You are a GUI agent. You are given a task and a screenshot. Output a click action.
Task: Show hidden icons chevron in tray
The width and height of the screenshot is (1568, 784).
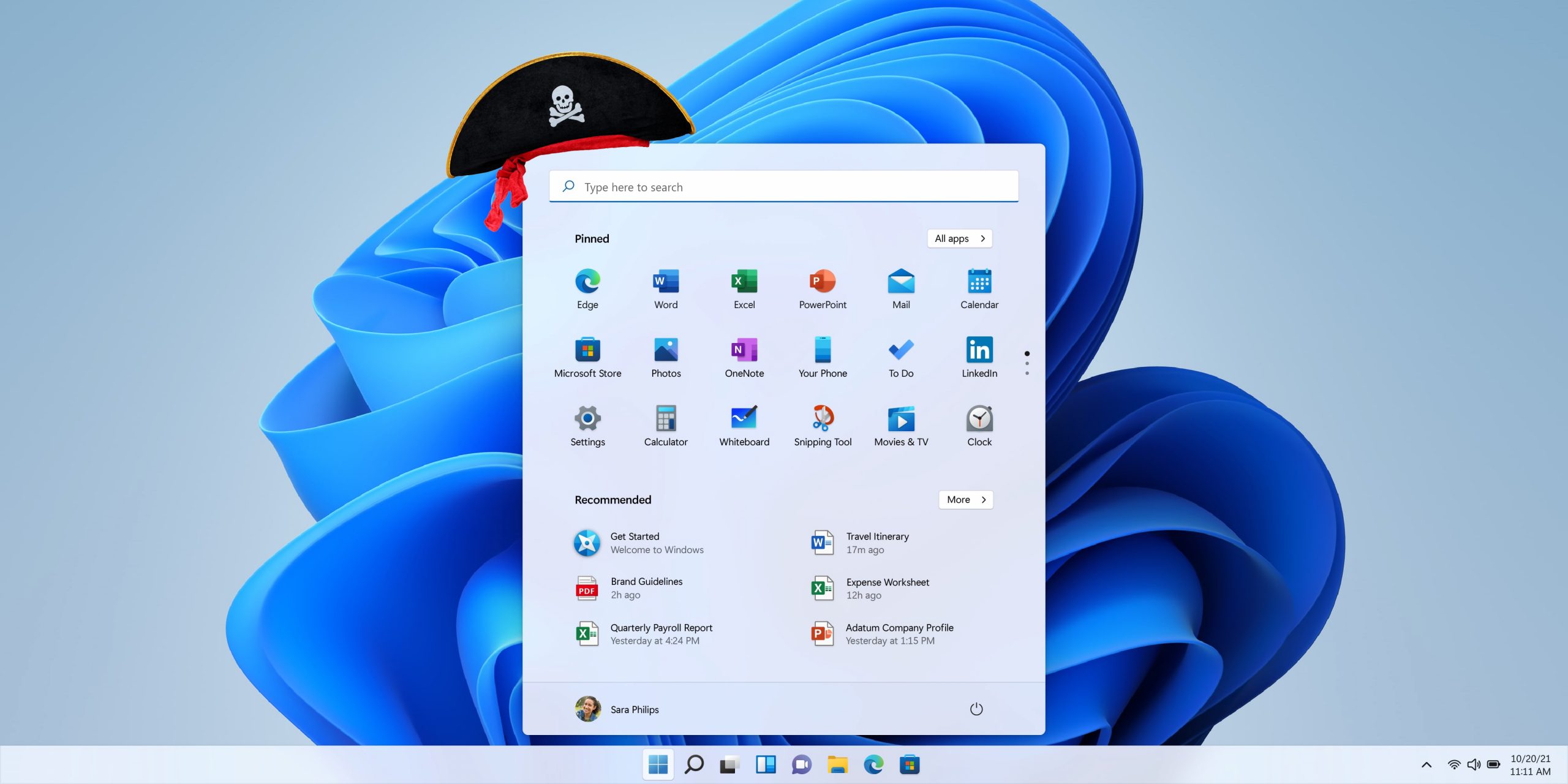pos(1427,764)
